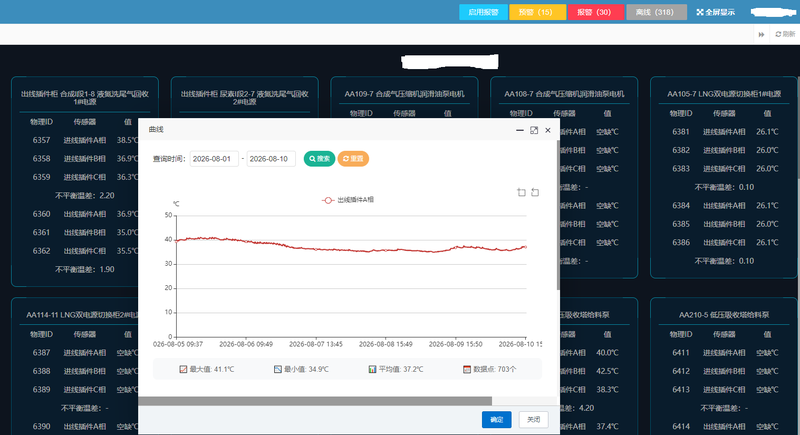
Task: Toggle the 出线插件A相 legend series
Action: pyautogui.click(x=348, y=200)
